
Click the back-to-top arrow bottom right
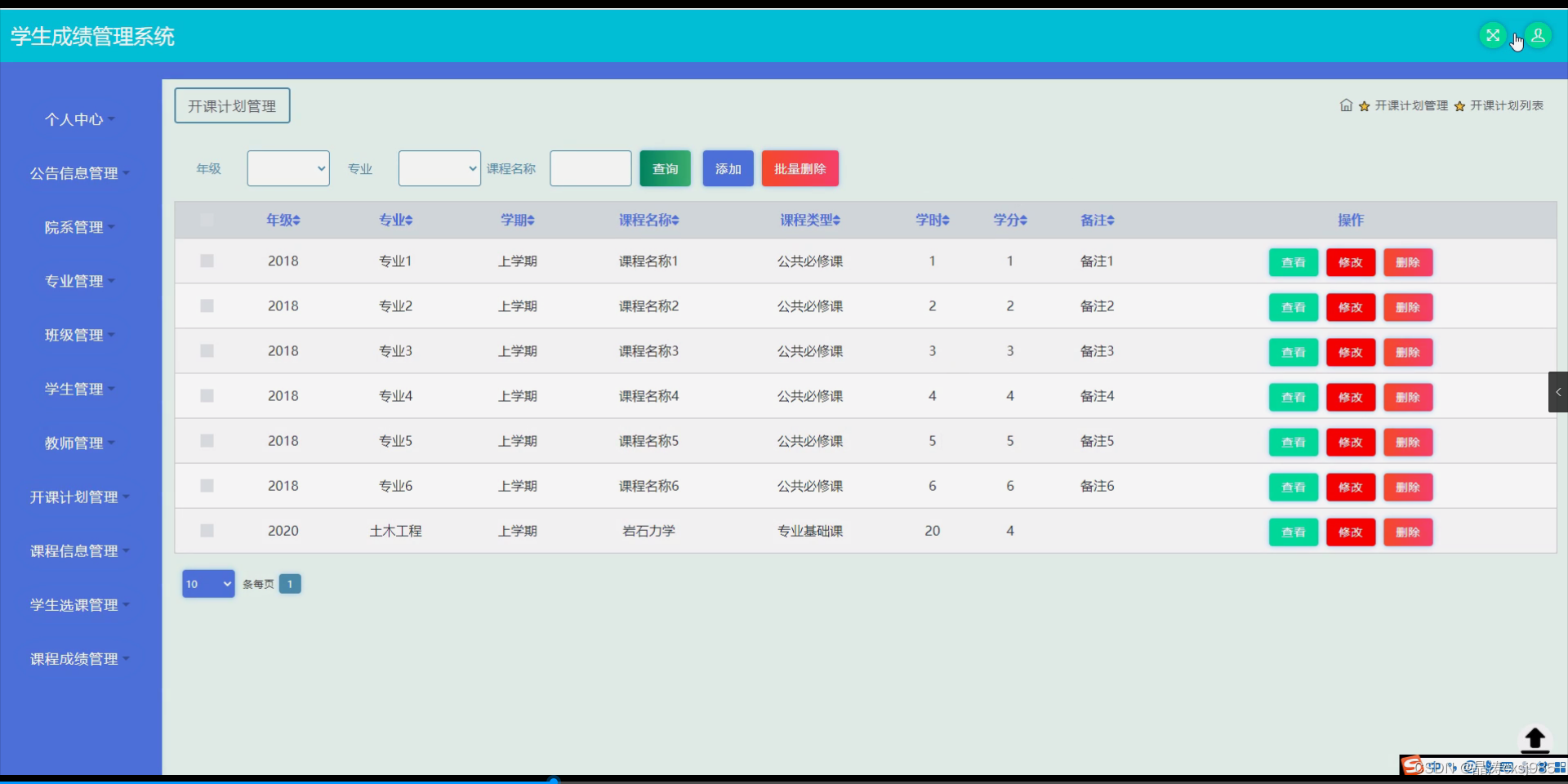(x=1535, y=739)
